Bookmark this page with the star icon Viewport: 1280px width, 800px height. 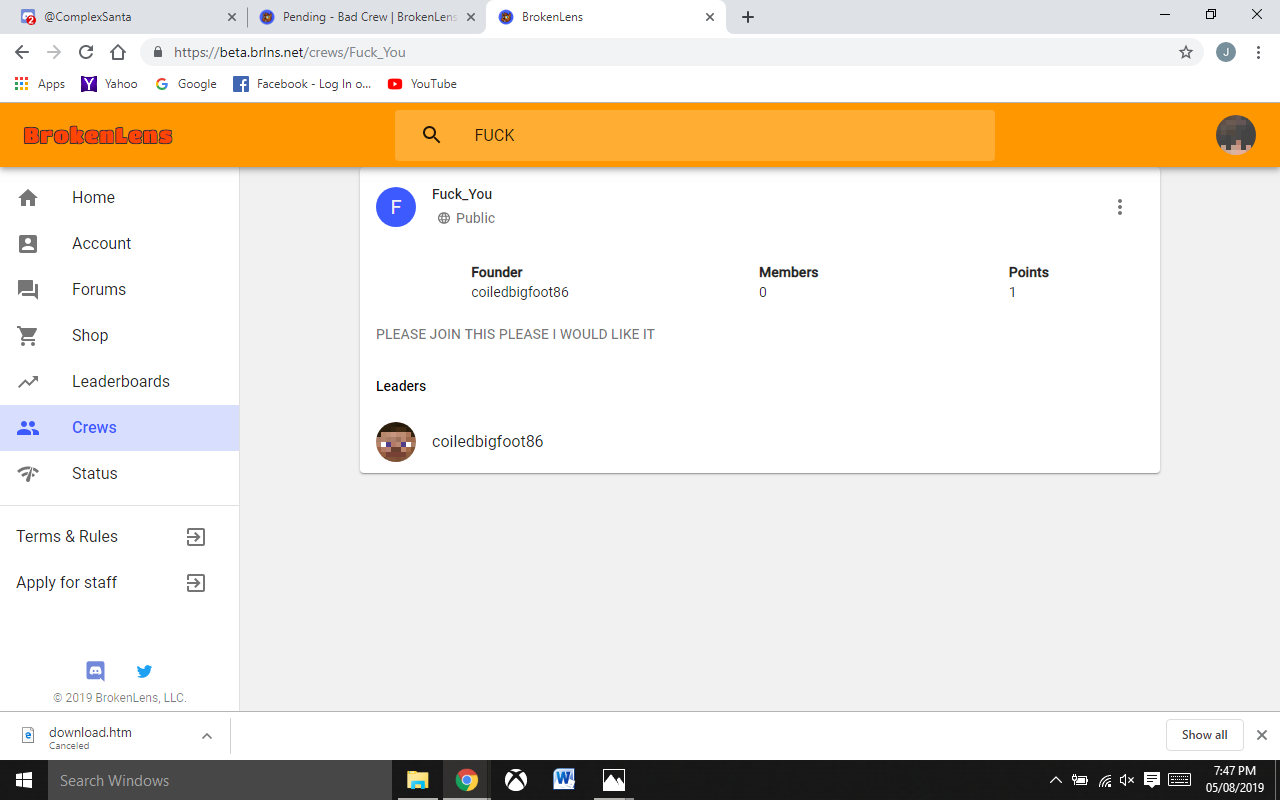1186,52
